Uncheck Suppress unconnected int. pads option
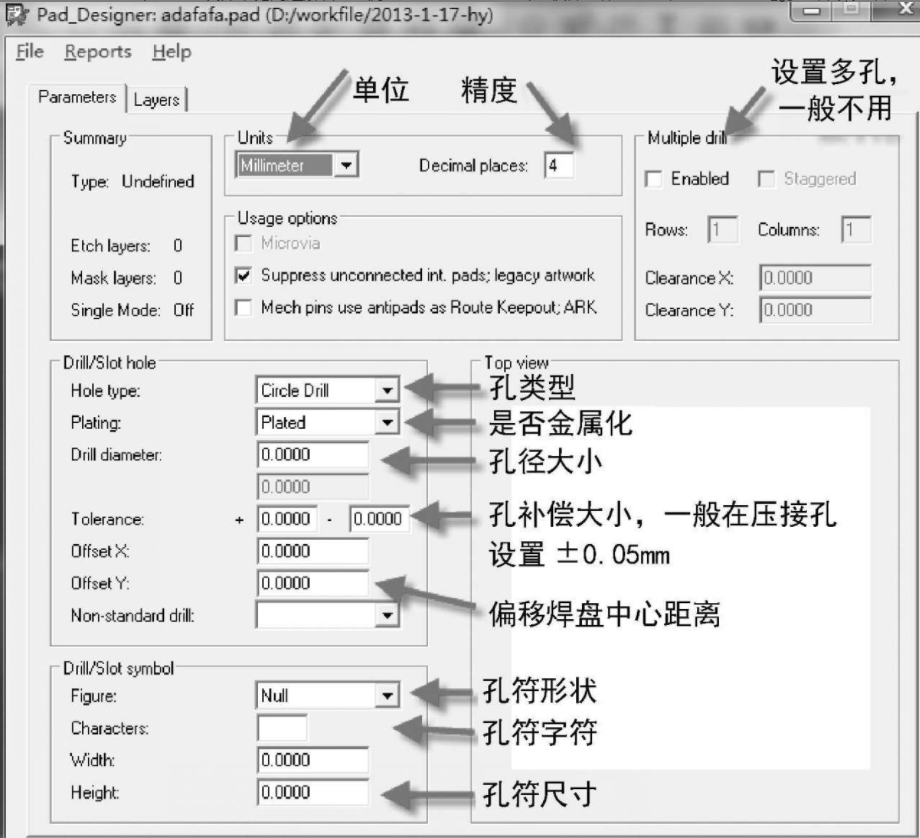 pos(243,275)
